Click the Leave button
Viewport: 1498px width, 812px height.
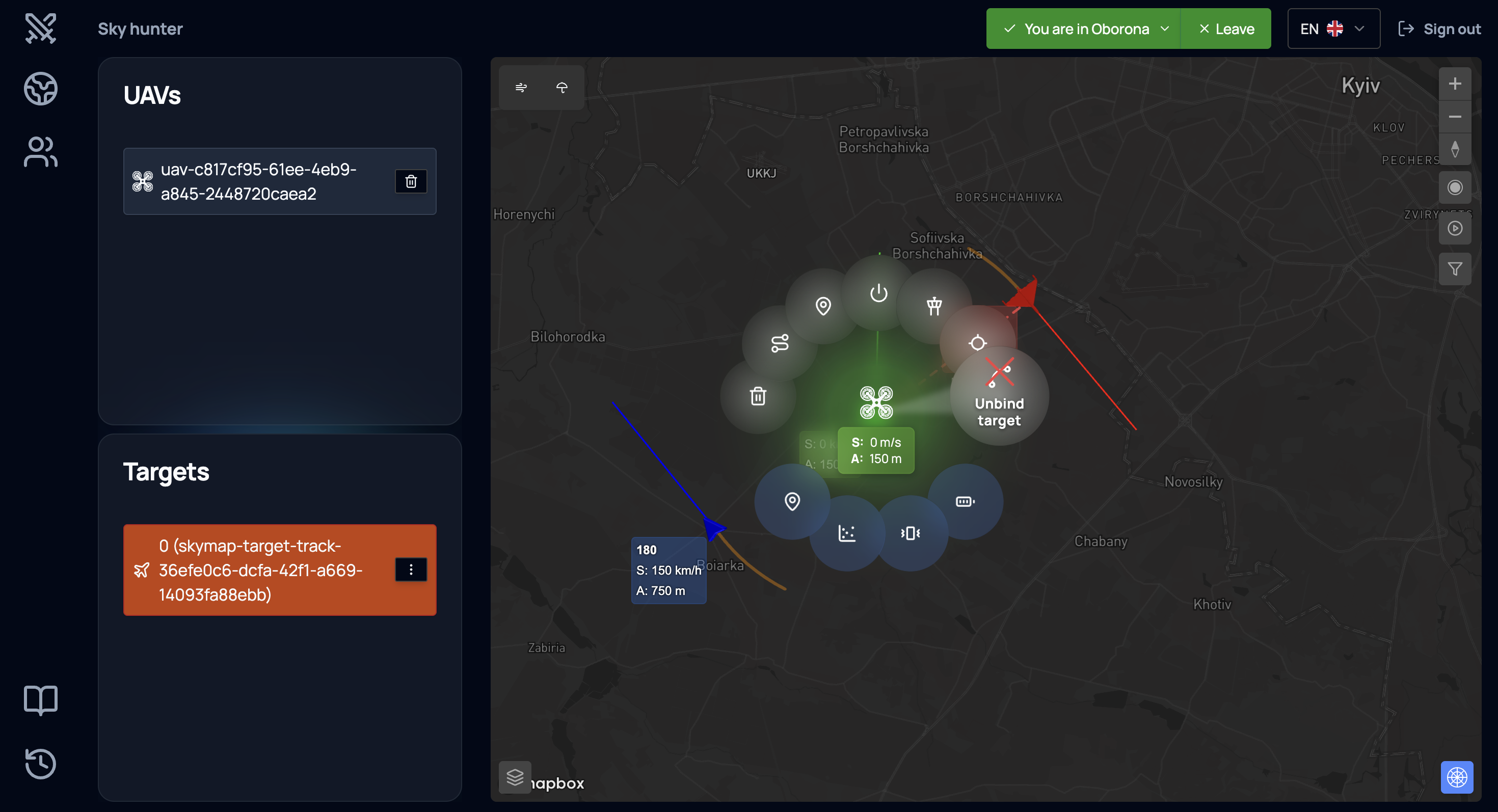pos(1226,29)
